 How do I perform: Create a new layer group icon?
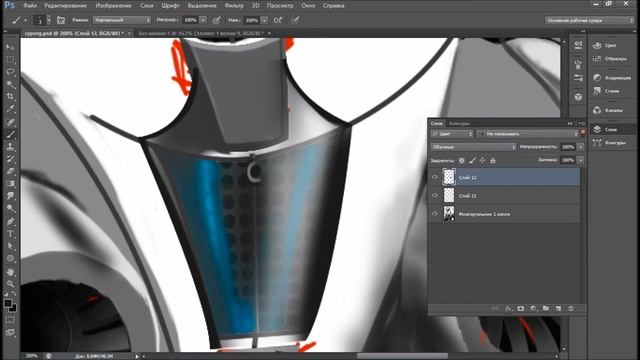(546, 309)
